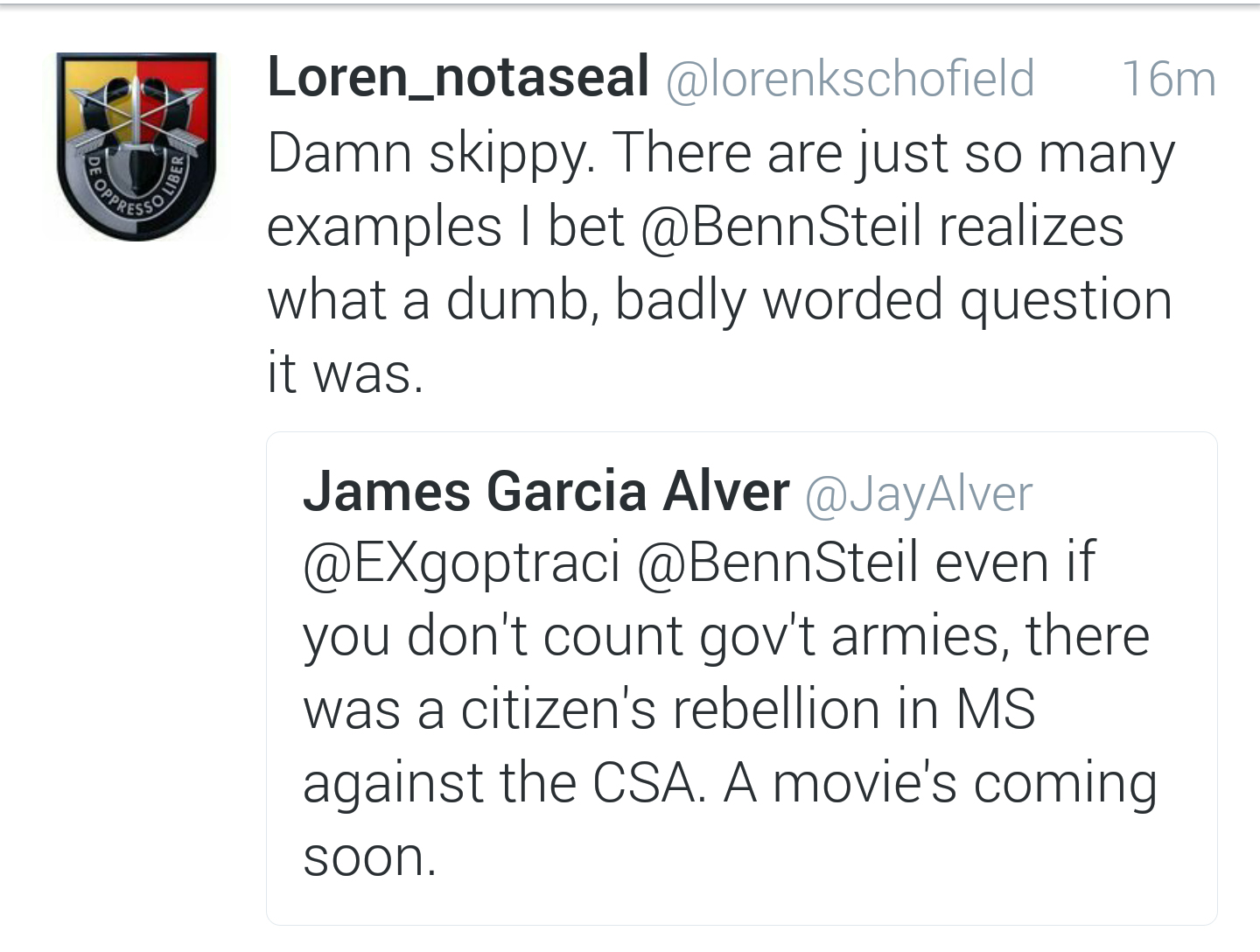Image resolution: width=1260 pixels, height=952 pixels.
Task: Visit the @lorenkschofield handle
Action: click(x=850, y=79)
